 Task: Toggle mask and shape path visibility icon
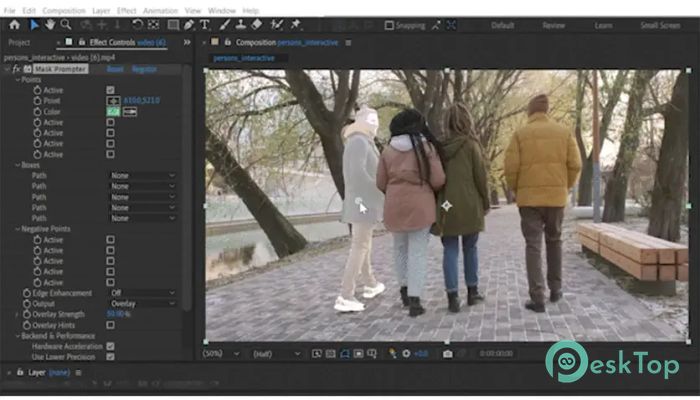pyautogui.click(x=345, y=354)
